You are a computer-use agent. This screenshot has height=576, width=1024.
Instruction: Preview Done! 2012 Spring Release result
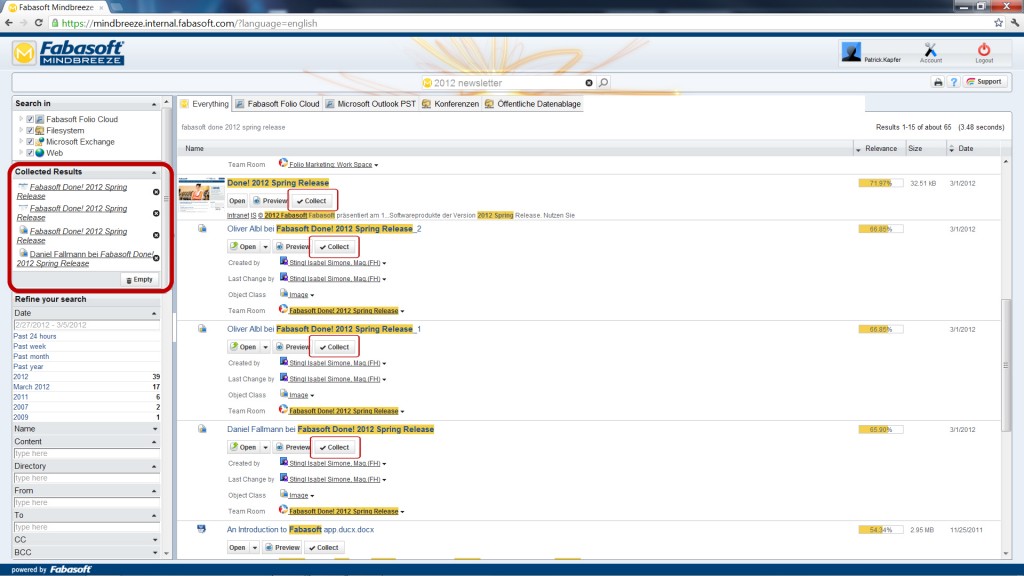270,201
